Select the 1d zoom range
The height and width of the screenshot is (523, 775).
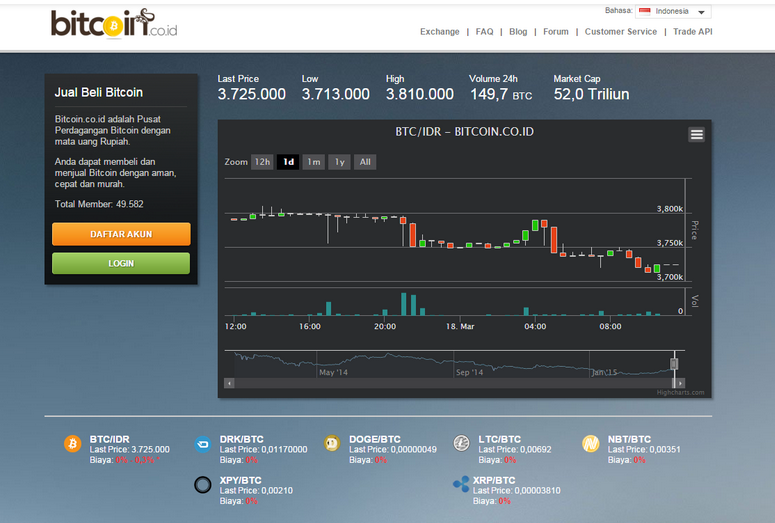(x=288, y=162)
